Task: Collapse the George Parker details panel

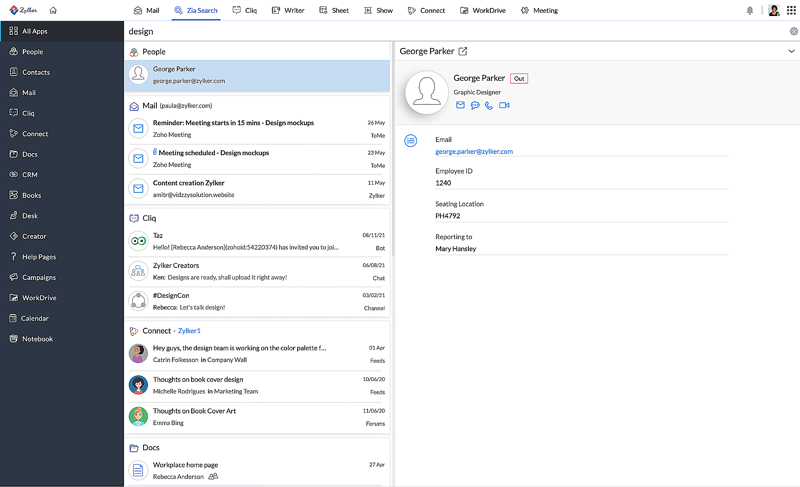Action: 791,51
